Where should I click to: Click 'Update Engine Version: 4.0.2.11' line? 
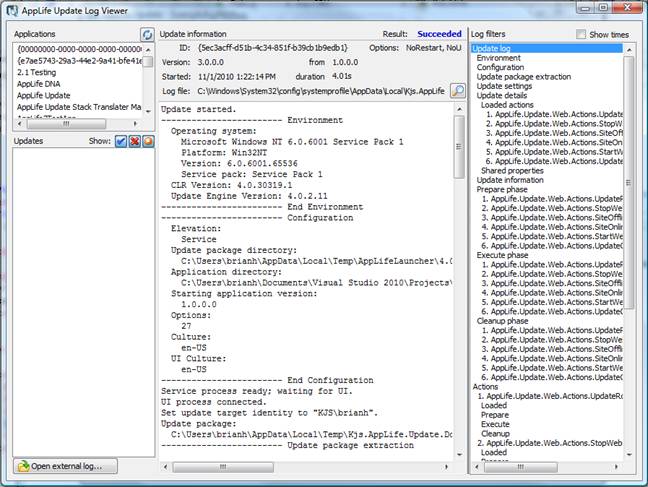pos(249,196)
